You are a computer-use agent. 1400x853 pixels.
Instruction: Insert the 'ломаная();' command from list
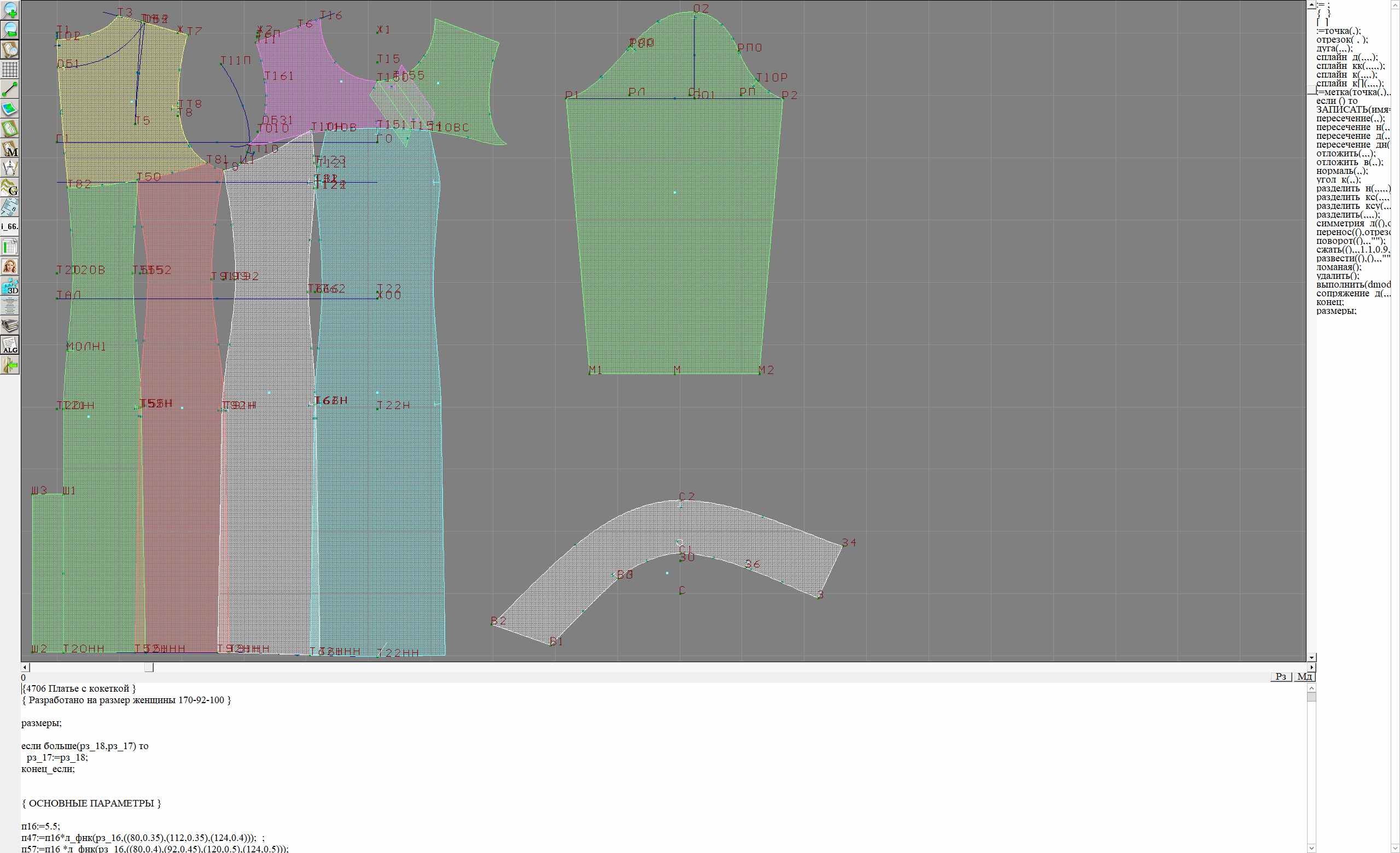click(1339, 267)
